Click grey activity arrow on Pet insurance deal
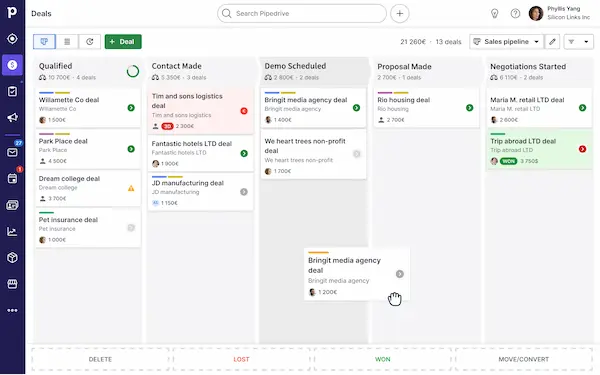This screenshot has height=375, width=600. tap(131, 228)
